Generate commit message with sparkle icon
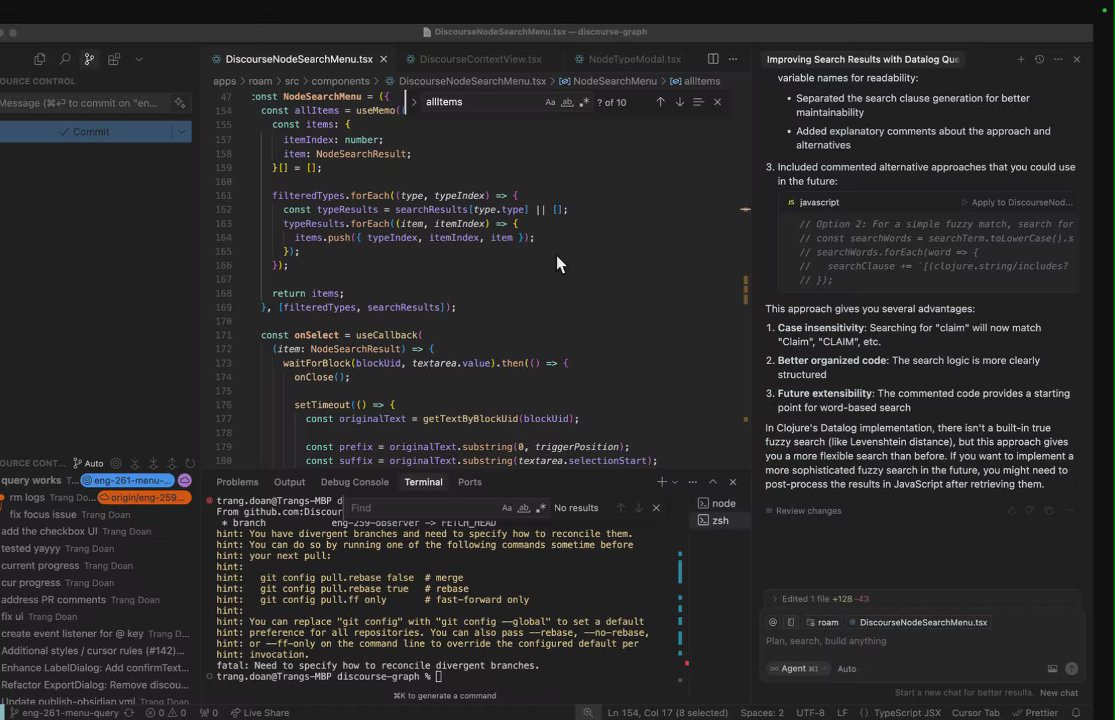This screenshot has width=1115, height=720. click(x=180, y=103)
